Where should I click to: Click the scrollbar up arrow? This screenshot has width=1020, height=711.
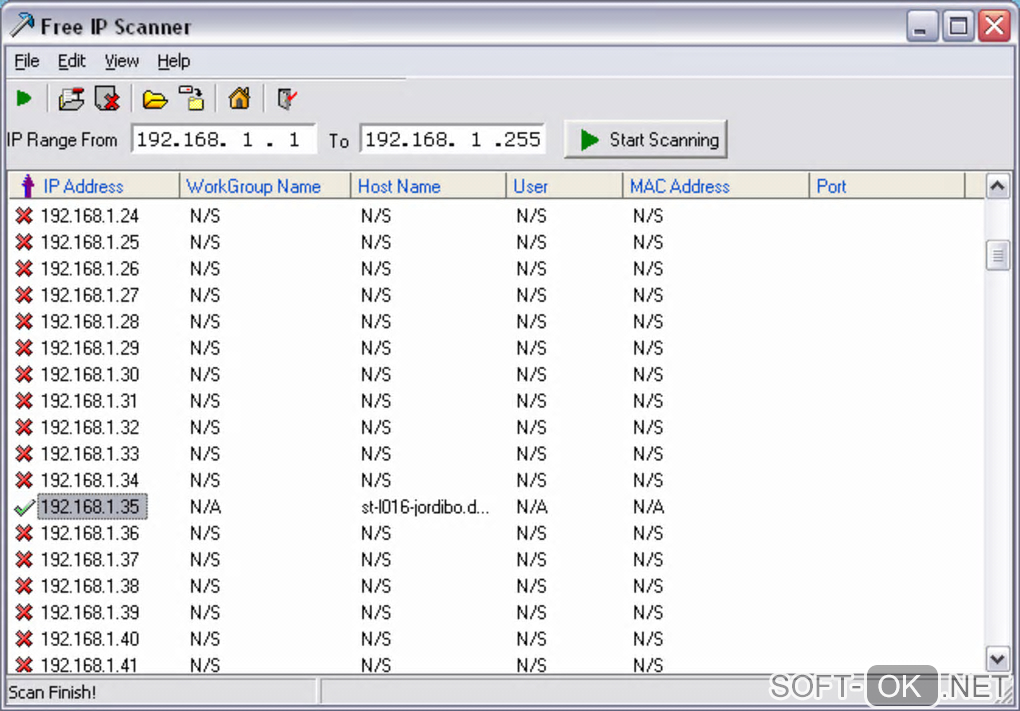[x=997, y=186]
